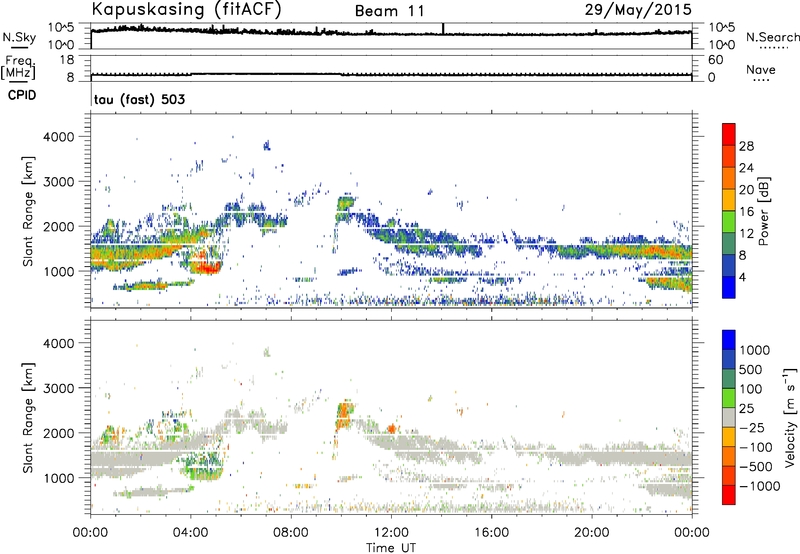The height and width of the screenshot is (554, 800).
Task: Click "Slant Range [km]" label of velocity panel
Action: 28,418
